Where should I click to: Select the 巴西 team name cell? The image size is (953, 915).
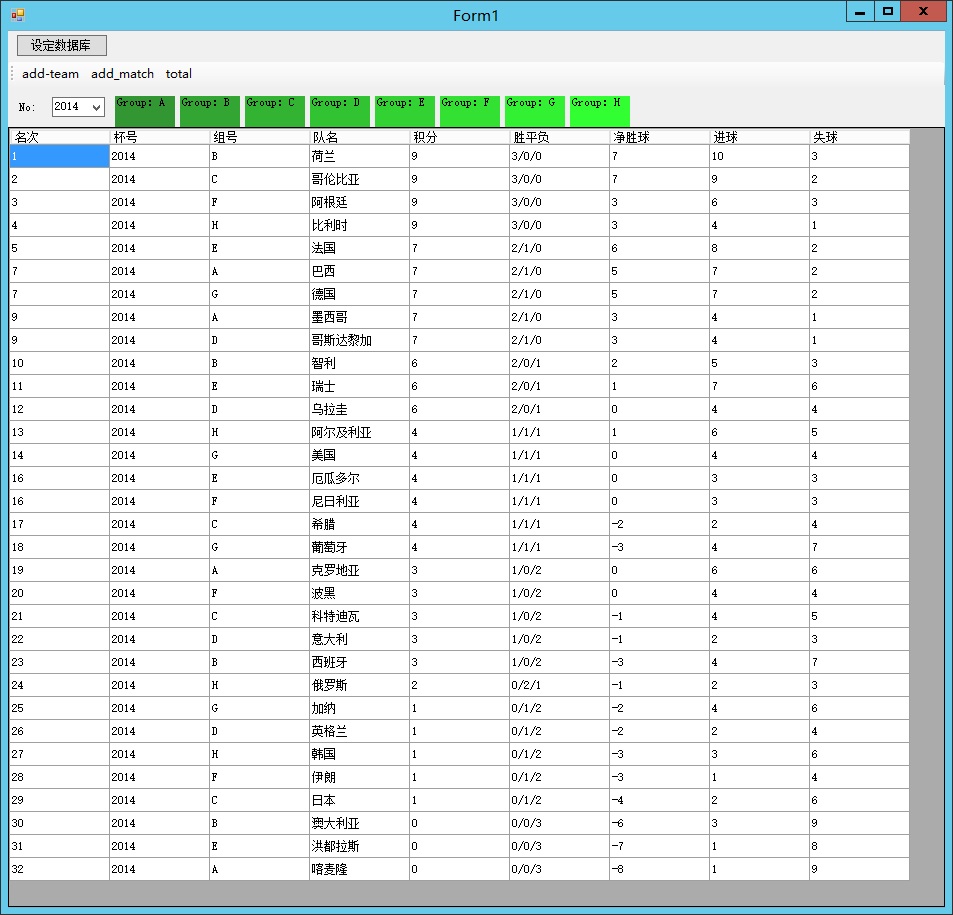[x=359, y=271]
